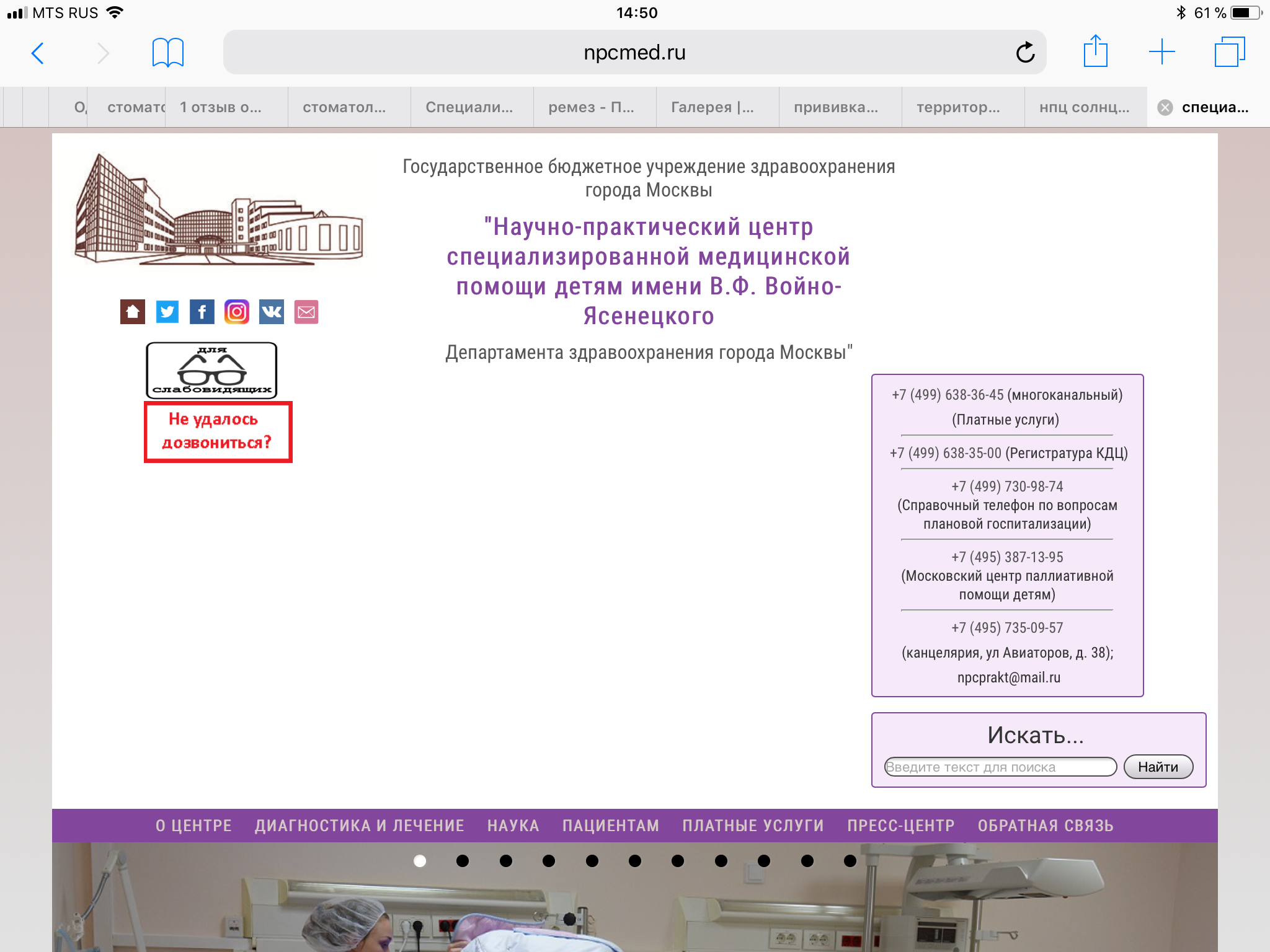The width and height of the screenshot is (1270, 952).
Task: Select the last carousel dot
Action: 850,861
